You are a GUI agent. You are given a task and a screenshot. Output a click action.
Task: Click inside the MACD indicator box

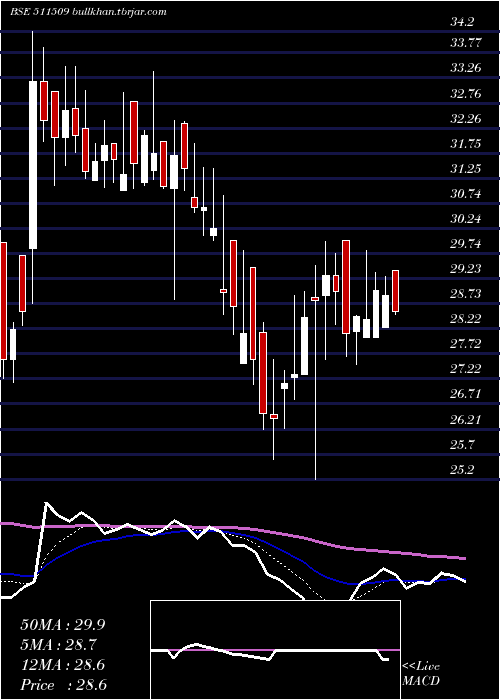click(x=275, y=650)
